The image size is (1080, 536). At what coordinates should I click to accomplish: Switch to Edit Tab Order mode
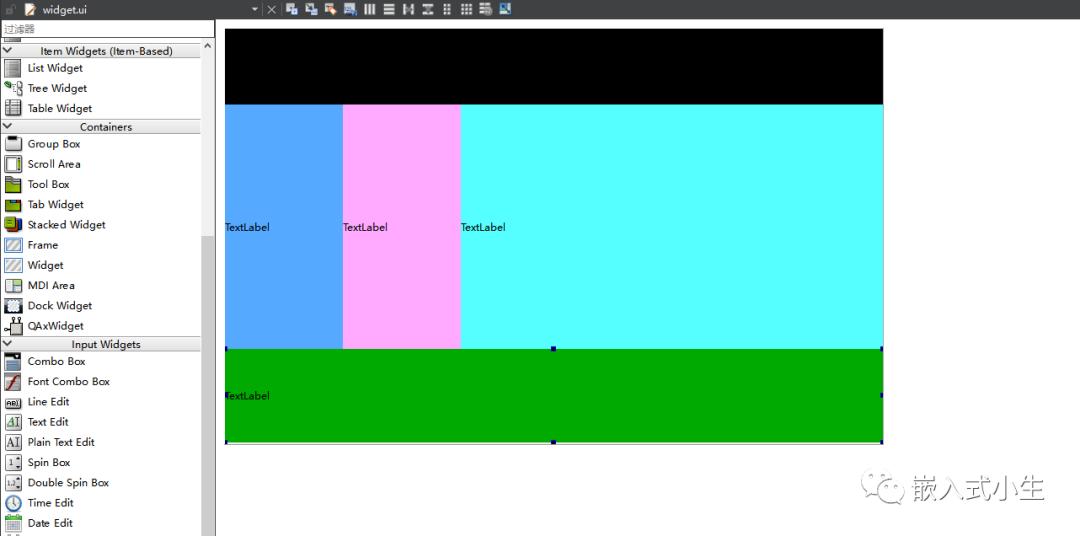(x=350, y=9)
